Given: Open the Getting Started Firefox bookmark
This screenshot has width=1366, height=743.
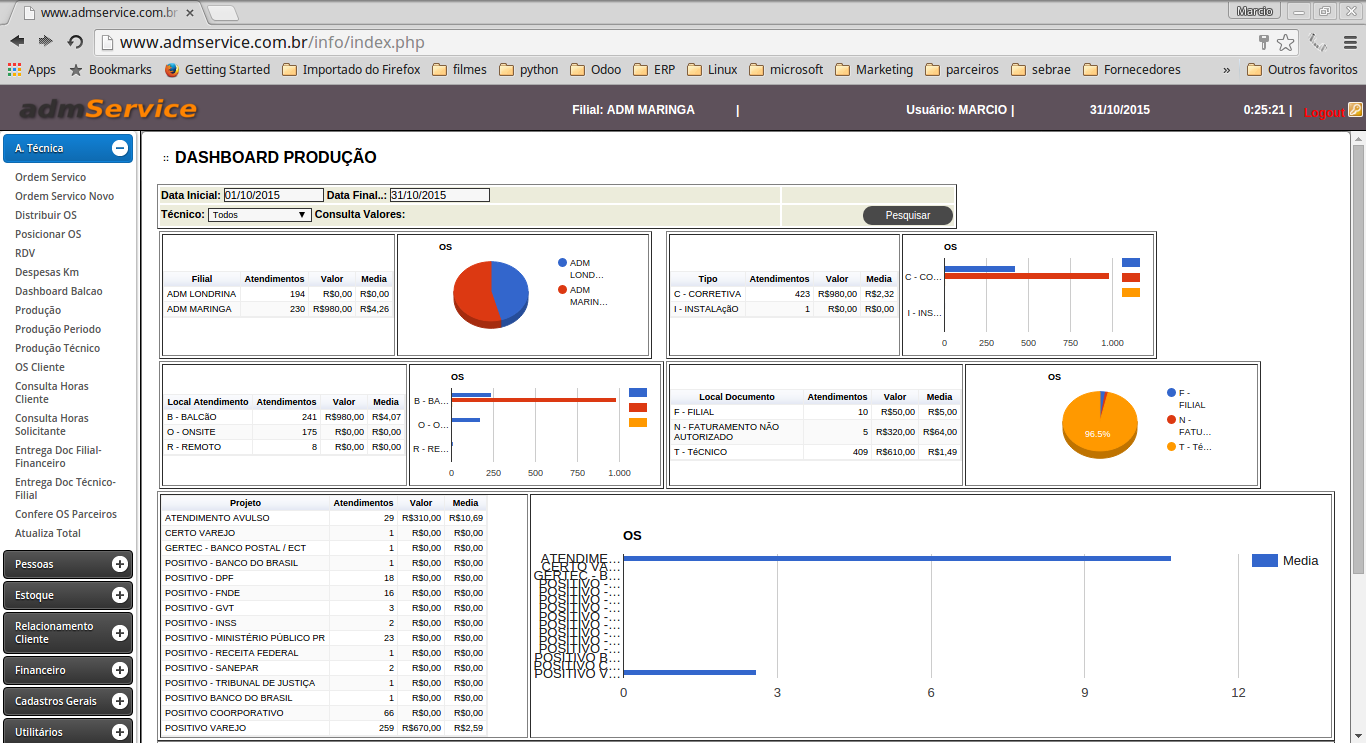Looking at the screenshot, I should [x=216, y=70].
